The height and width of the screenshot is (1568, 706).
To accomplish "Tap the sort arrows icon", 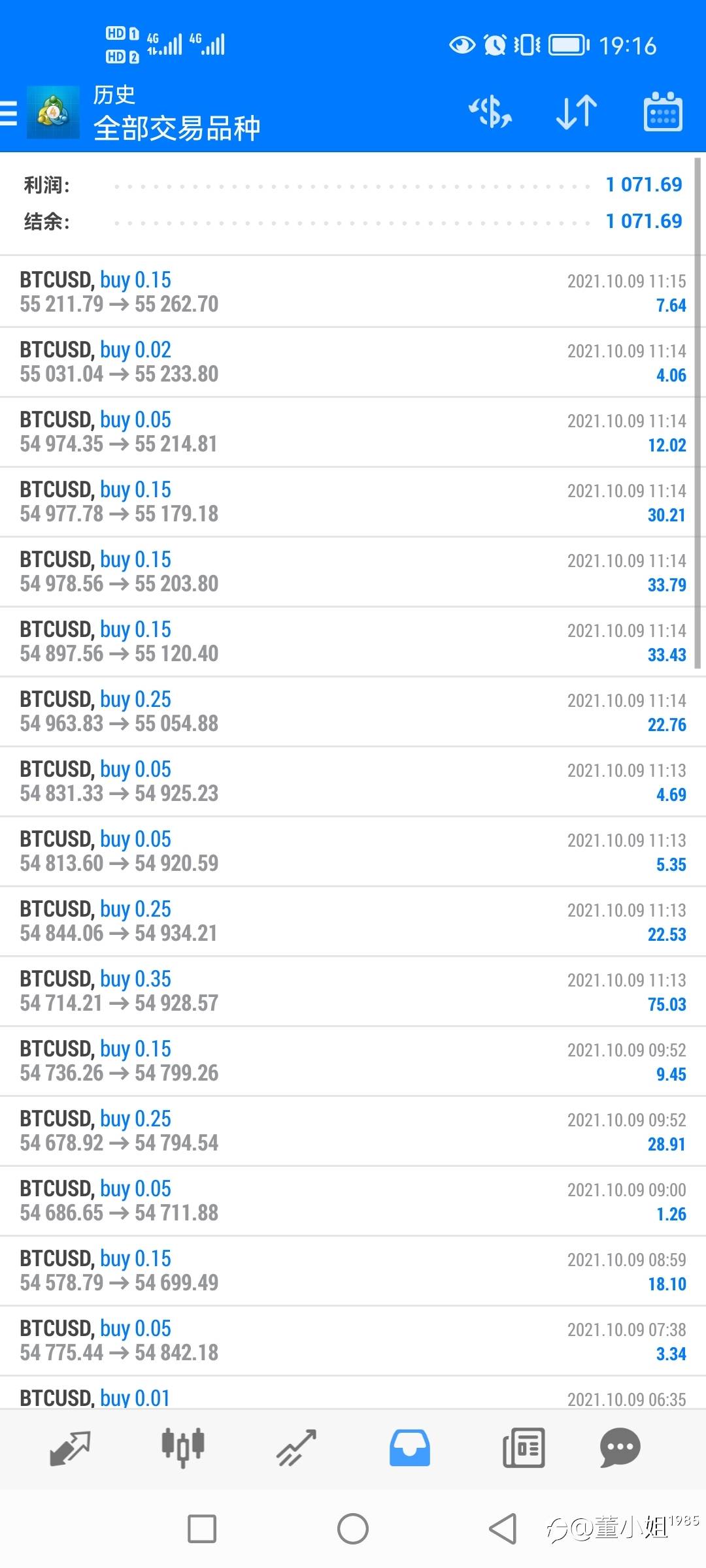I will (576, 112).
